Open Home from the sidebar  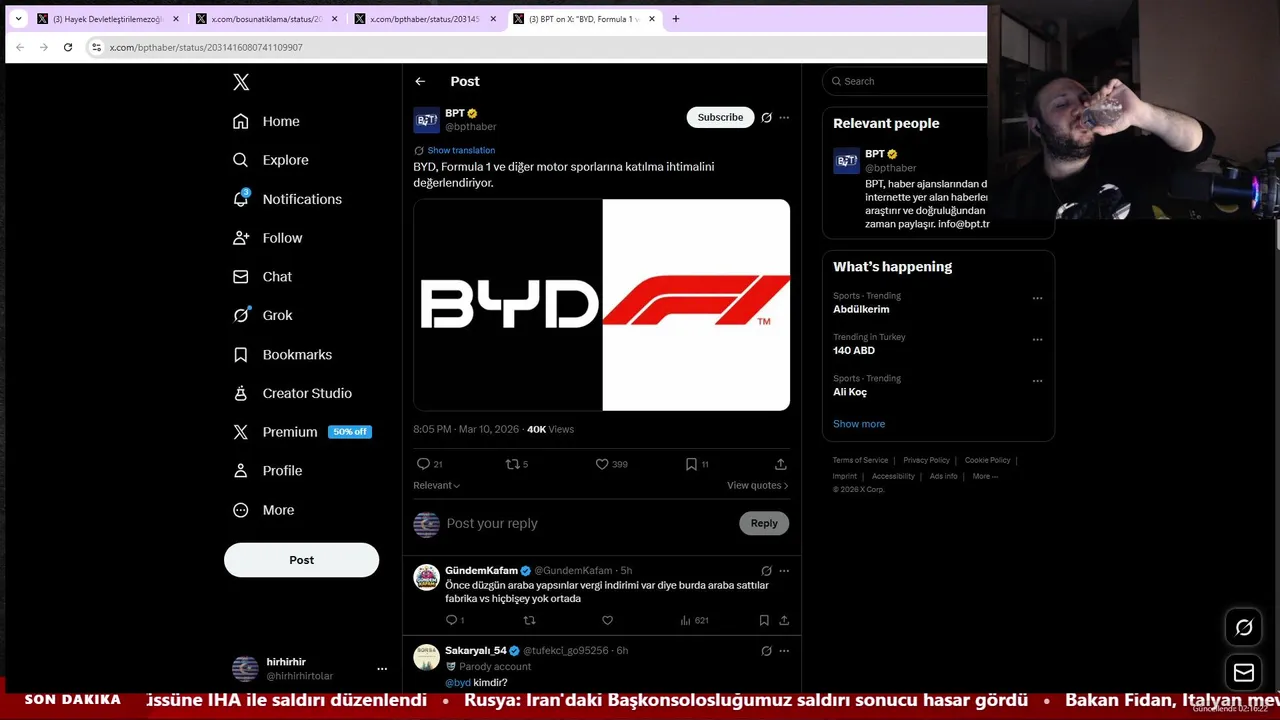coord(266,121)
